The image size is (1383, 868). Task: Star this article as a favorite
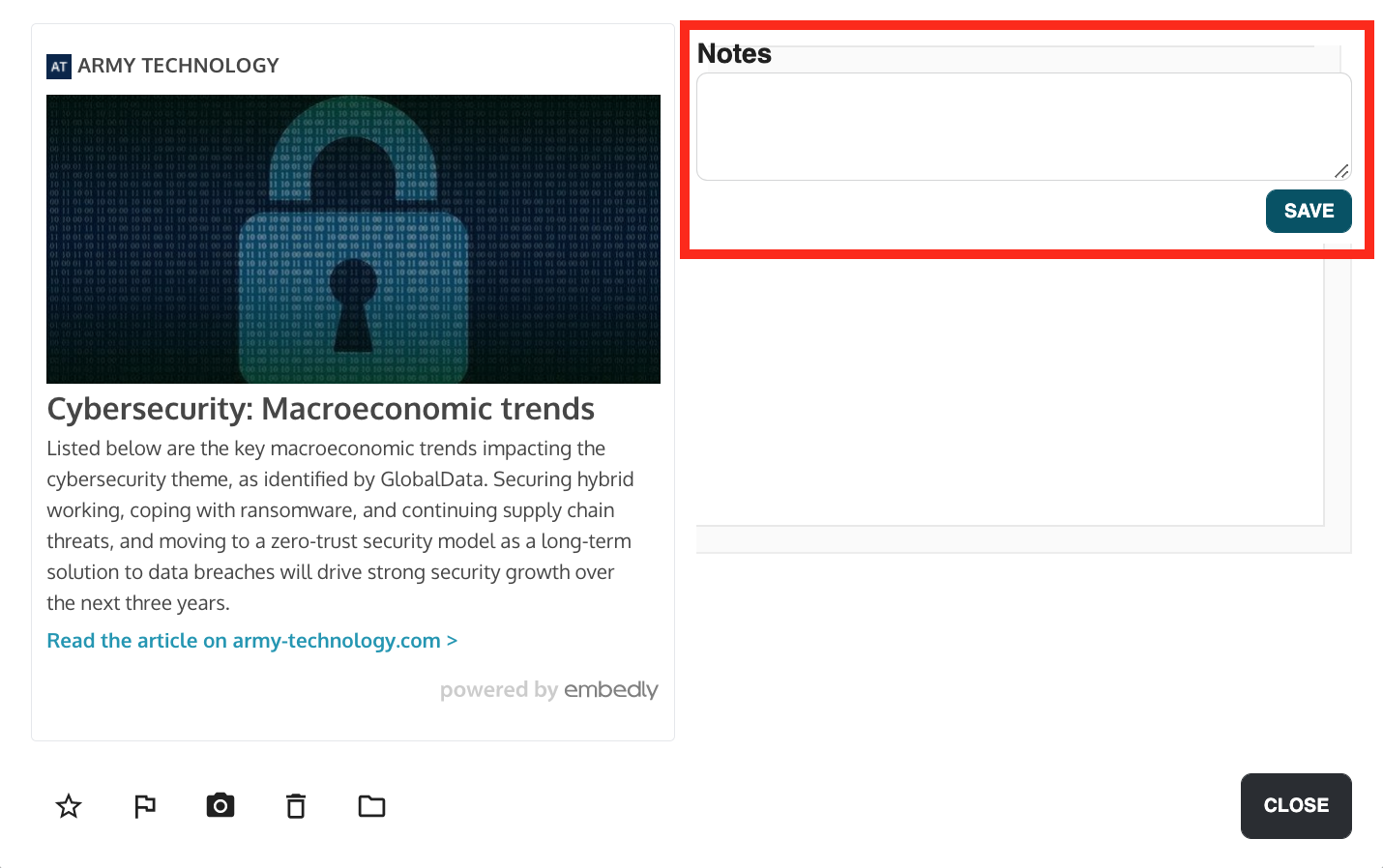tap(69, 806)
